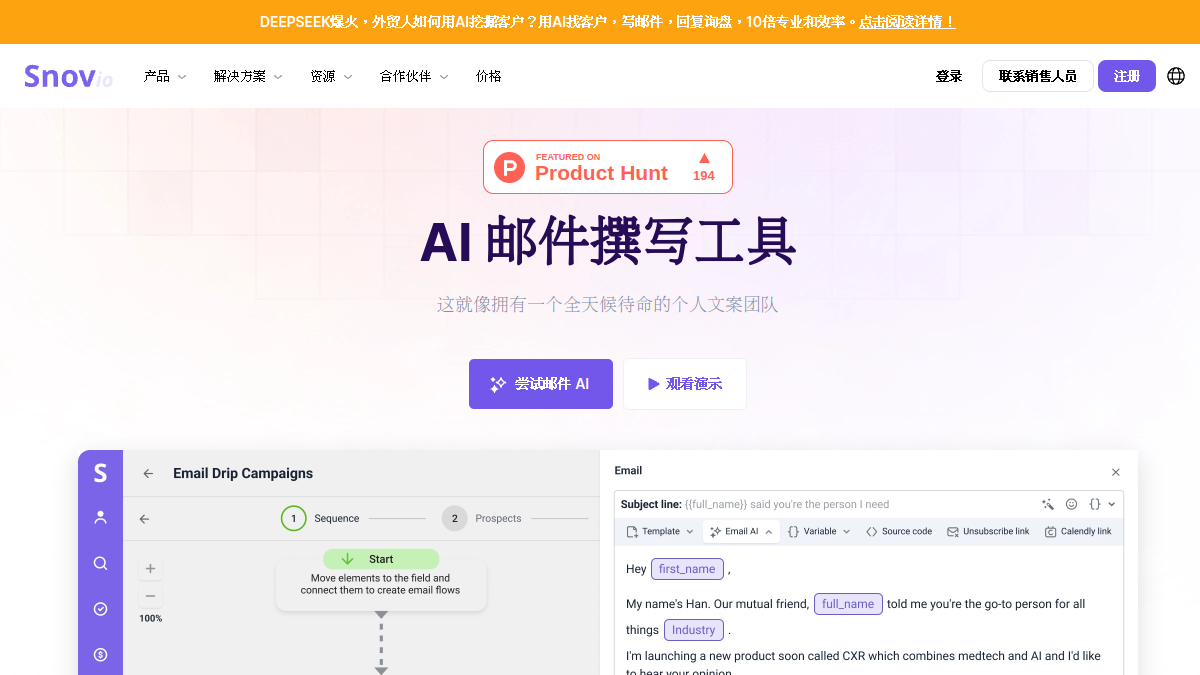
Task: Close the Email panel
Action: 1116,472
